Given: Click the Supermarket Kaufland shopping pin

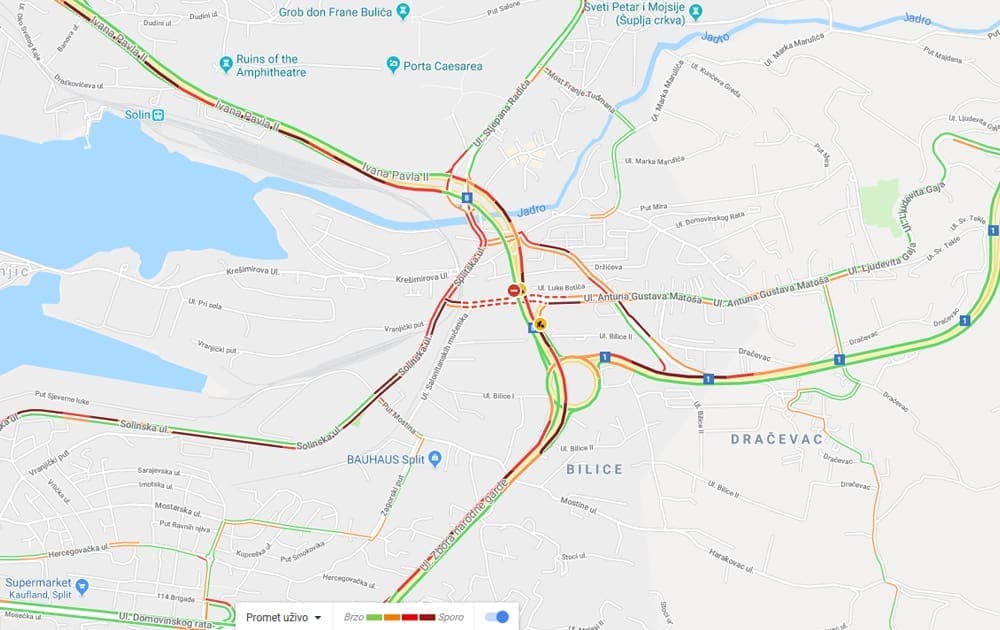Looking at the screenshot, I should 82,586.
